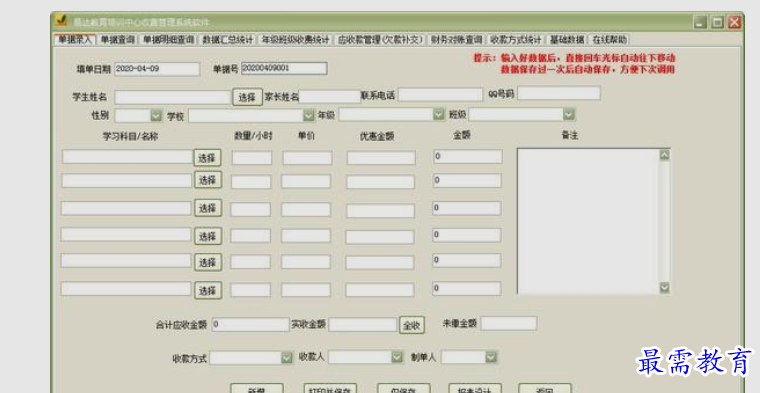Expand the 学校 dropdown
This screenshot has width=760, height=393.
(309, 115)
